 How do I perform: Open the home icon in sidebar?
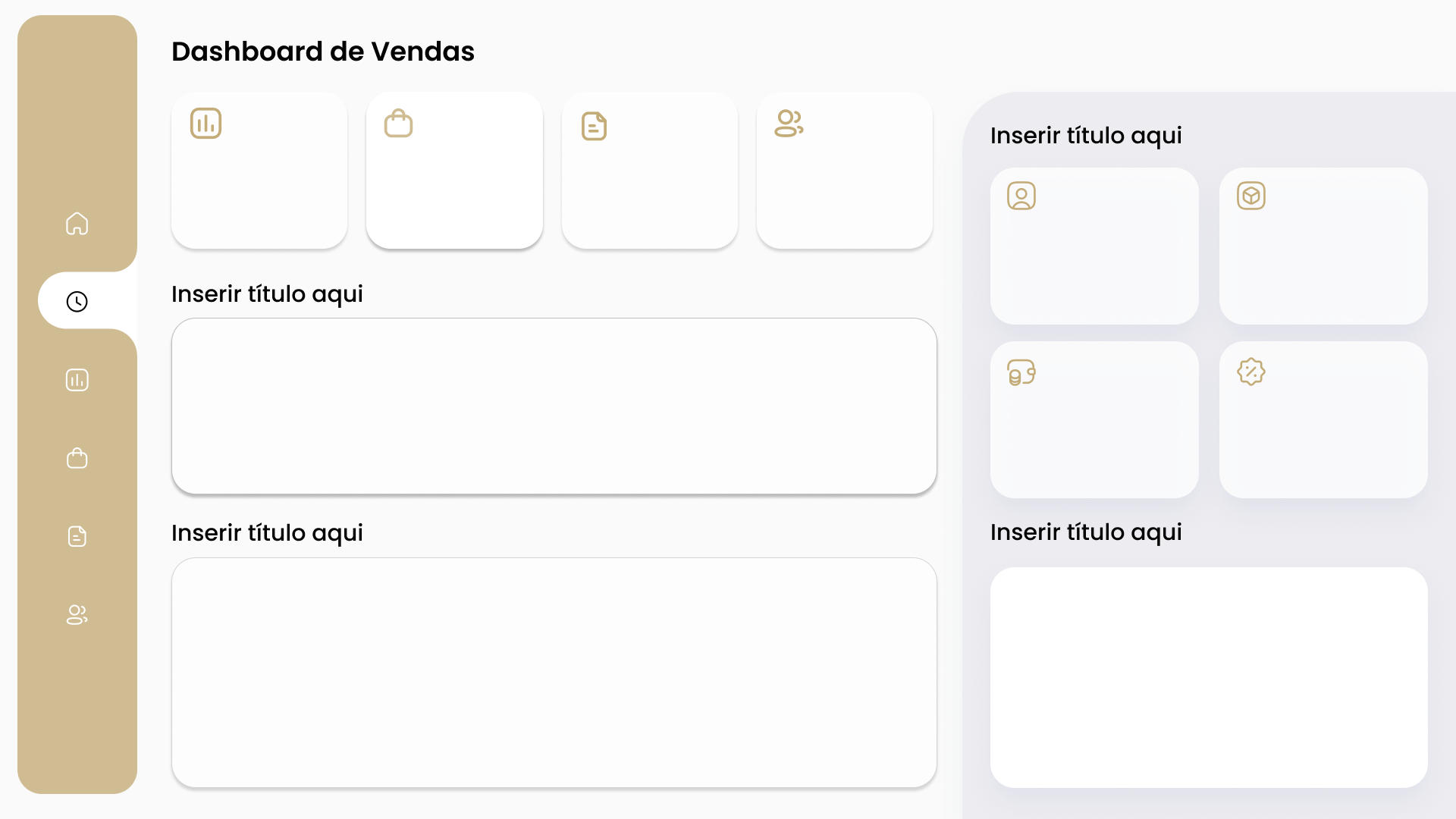77,224
